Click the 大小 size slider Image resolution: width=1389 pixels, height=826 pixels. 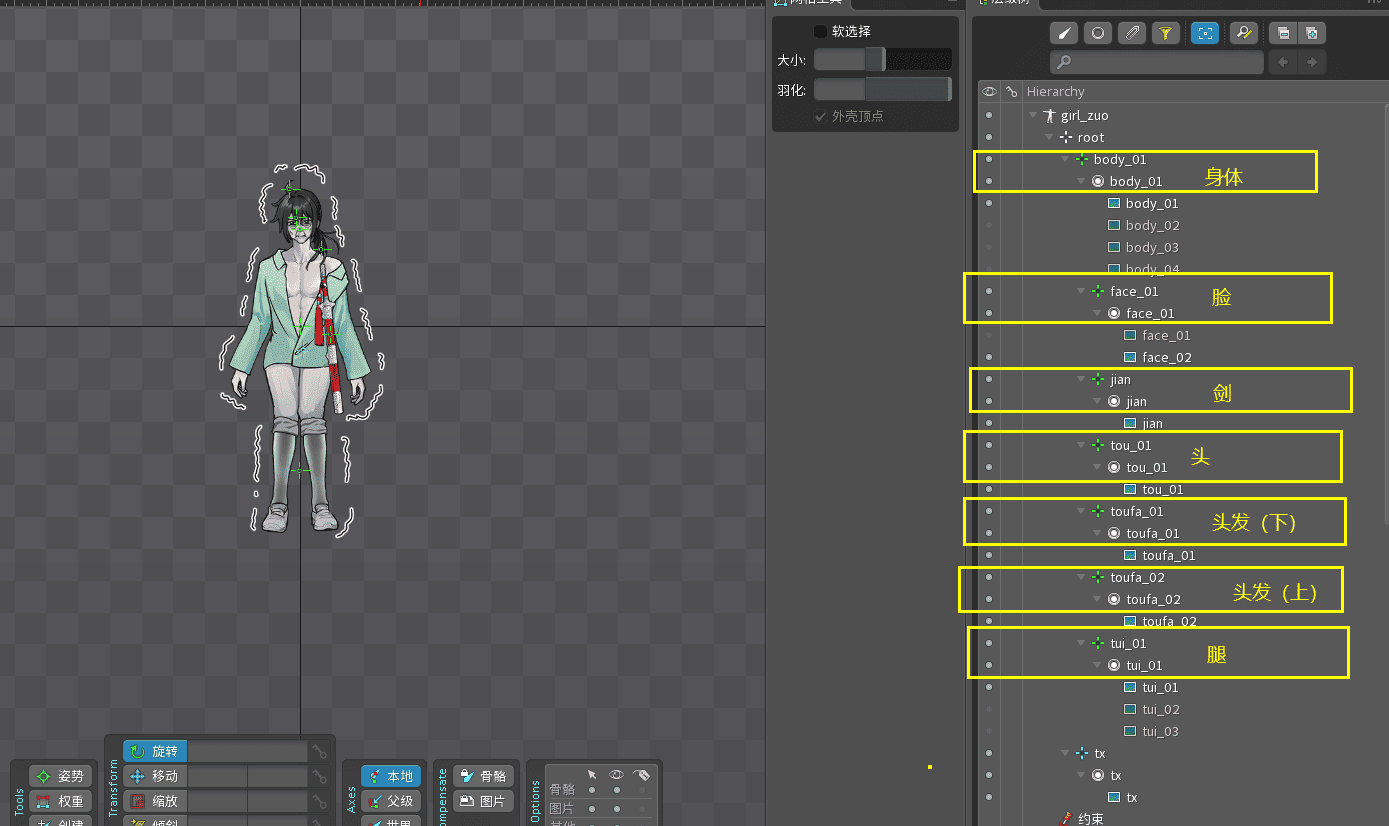tap(882, 60)
